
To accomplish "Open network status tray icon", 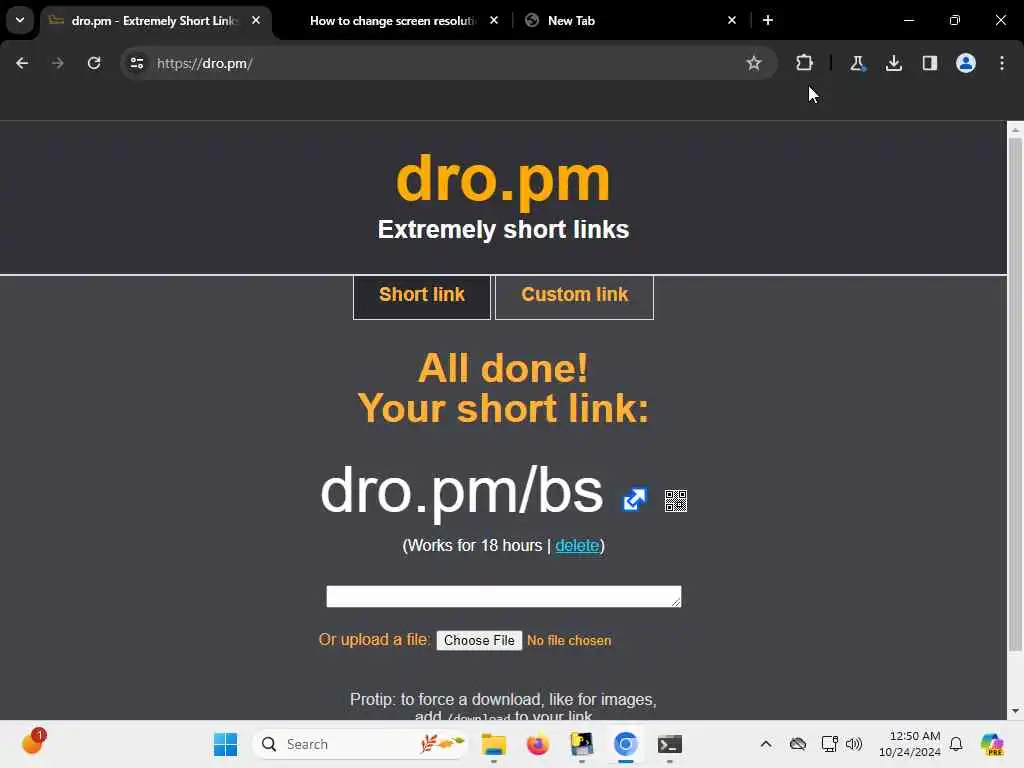I will pyautogui.click(x=829, y=744).
